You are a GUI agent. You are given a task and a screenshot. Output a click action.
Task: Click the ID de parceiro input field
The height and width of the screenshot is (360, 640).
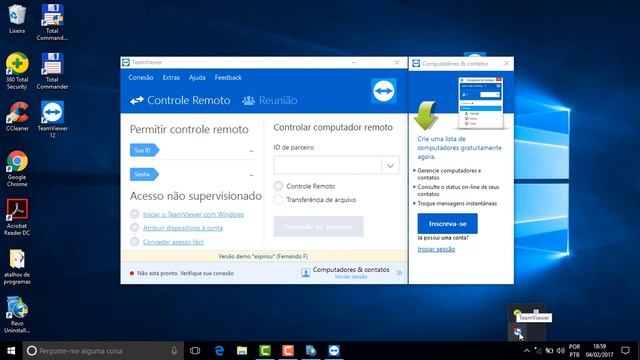point(328,165)
